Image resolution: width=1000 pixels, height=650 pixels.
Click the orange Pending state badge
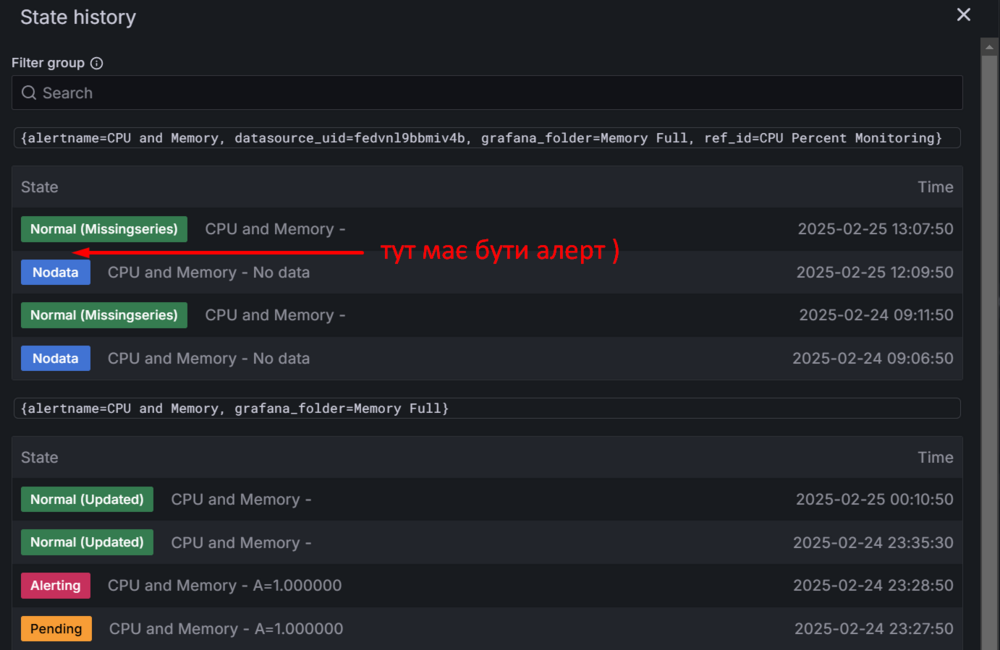click(x=56, y=629)
